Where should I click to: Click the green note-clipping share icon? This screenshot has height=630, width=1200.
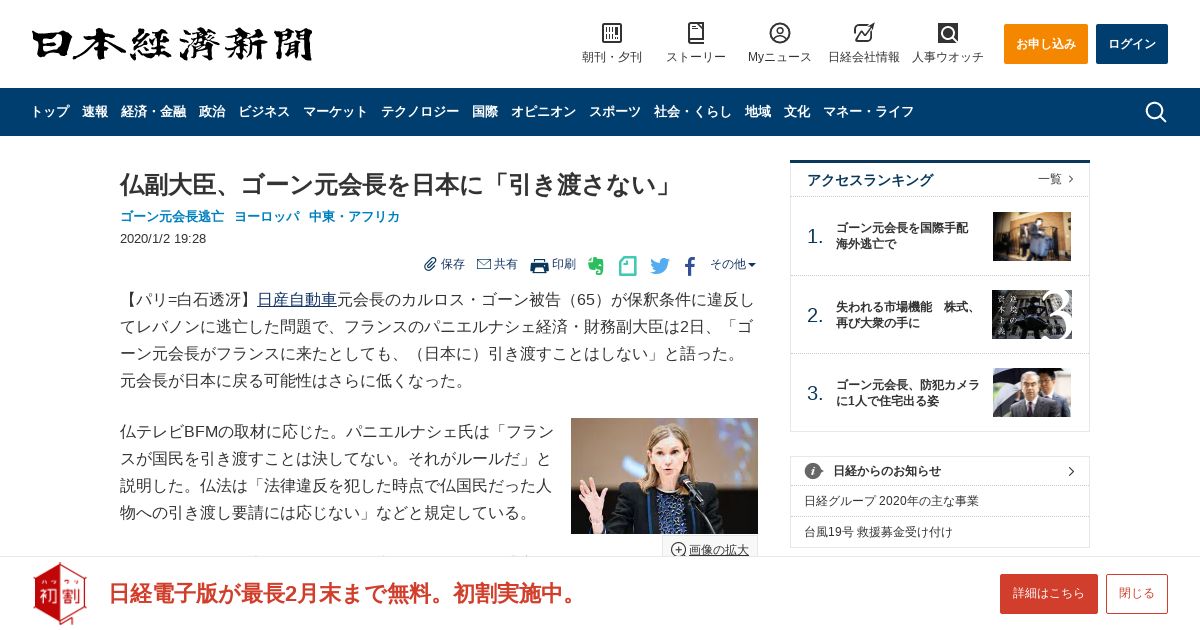(x=628, y=265)
